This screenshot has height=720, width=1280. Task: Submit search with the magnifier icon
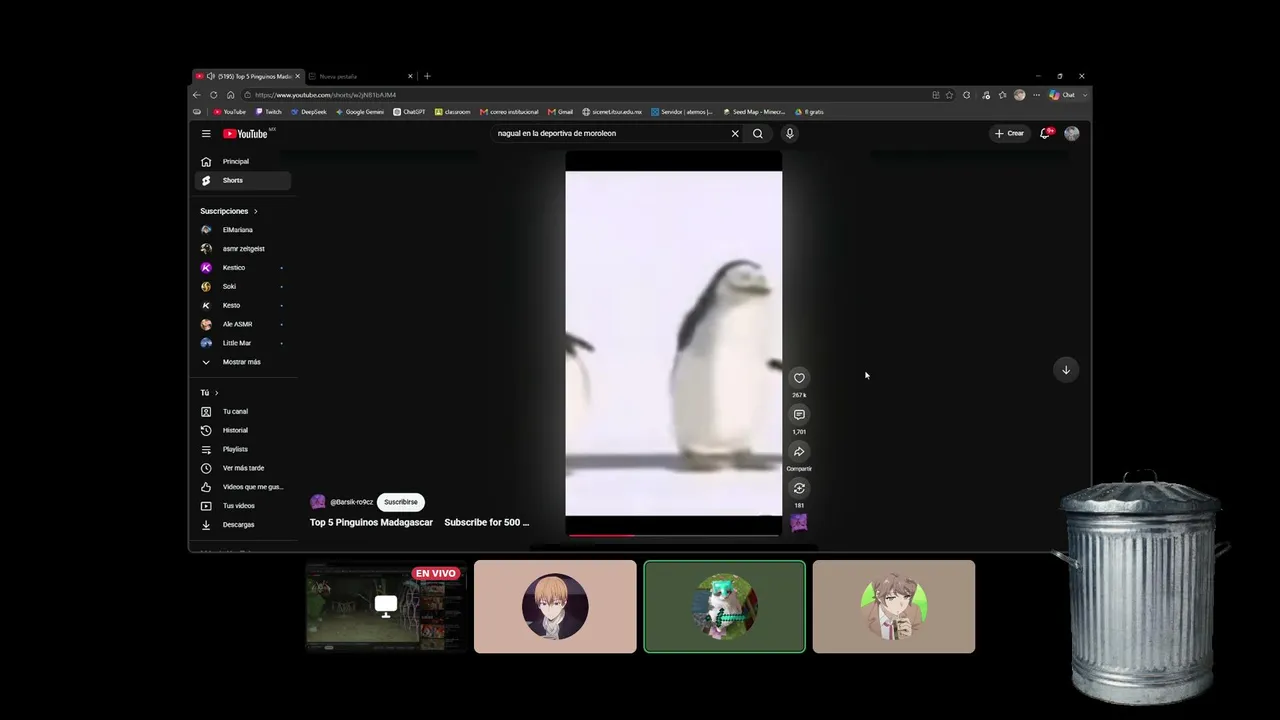click(x=758, y=133)
